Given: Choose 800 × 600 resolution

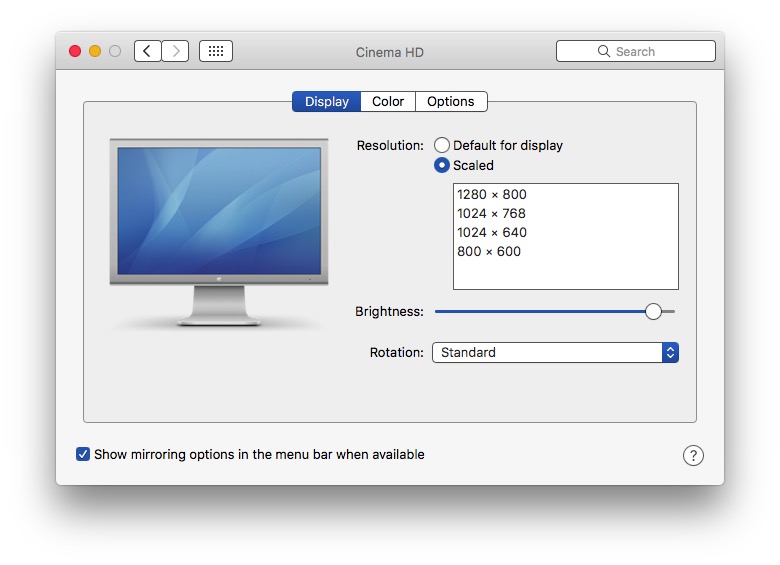Looking at the screenshot, I should [566, 251].
